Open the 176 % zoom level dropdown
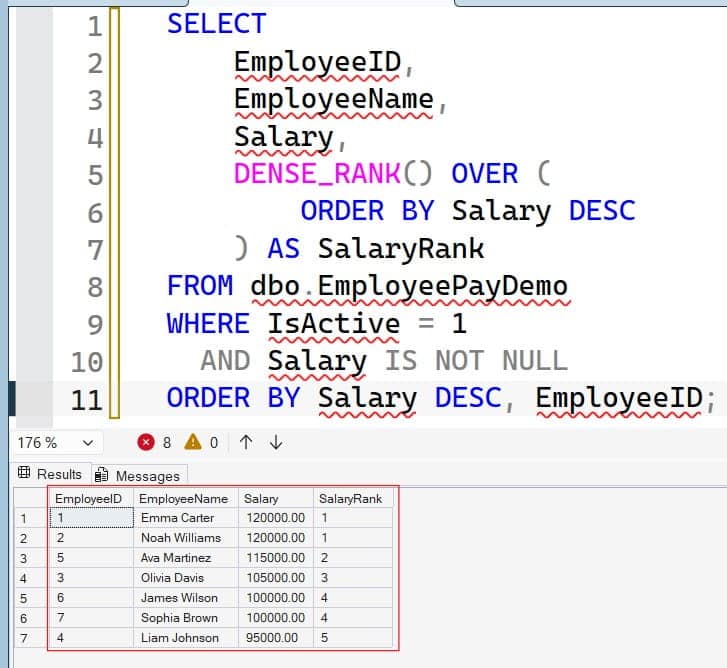The image size is (727, 668). pos(56,443)
